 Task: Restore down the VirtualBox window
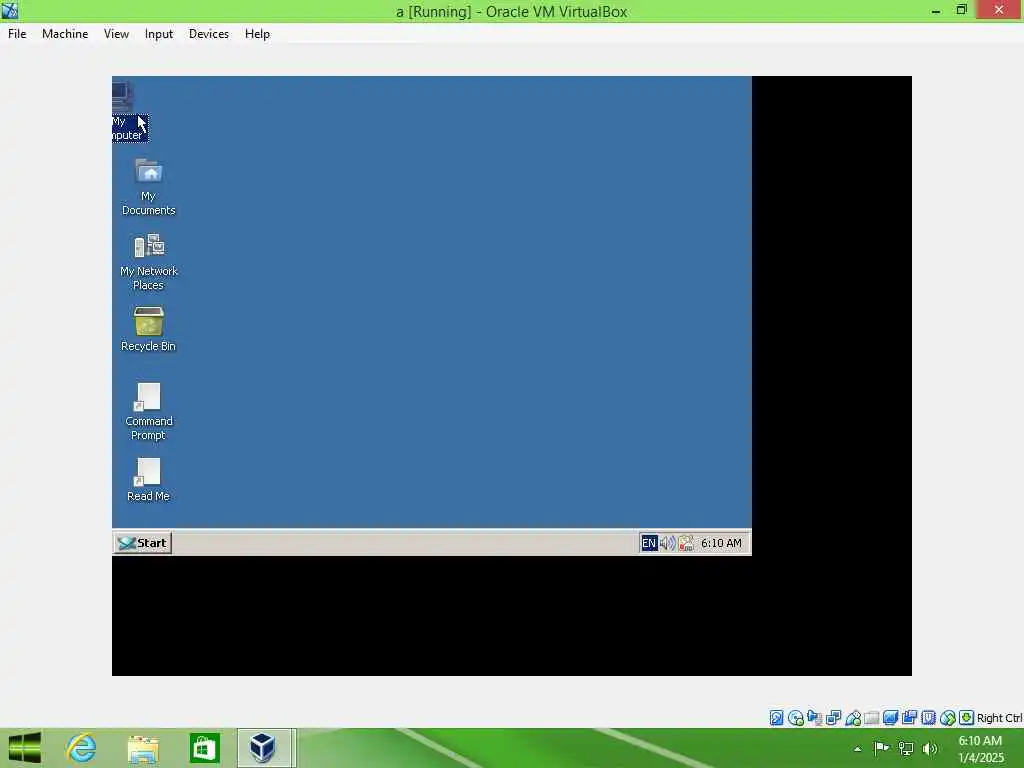point(961,10)
